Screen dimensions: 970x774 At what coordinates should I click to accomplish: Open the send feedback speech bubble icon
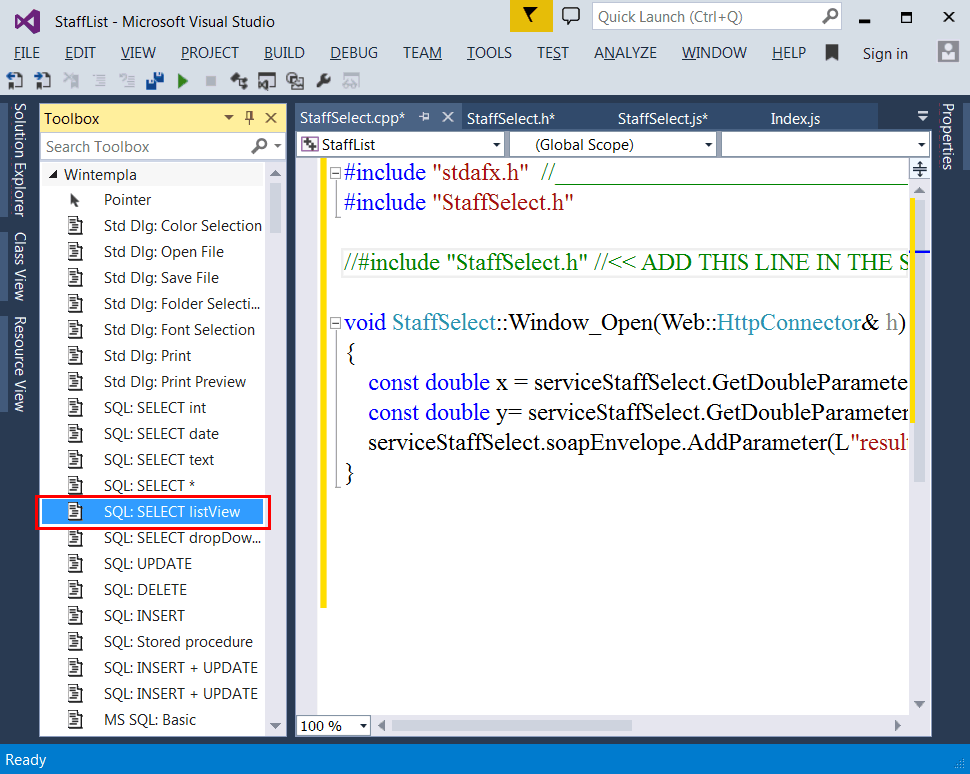(570, 16)
